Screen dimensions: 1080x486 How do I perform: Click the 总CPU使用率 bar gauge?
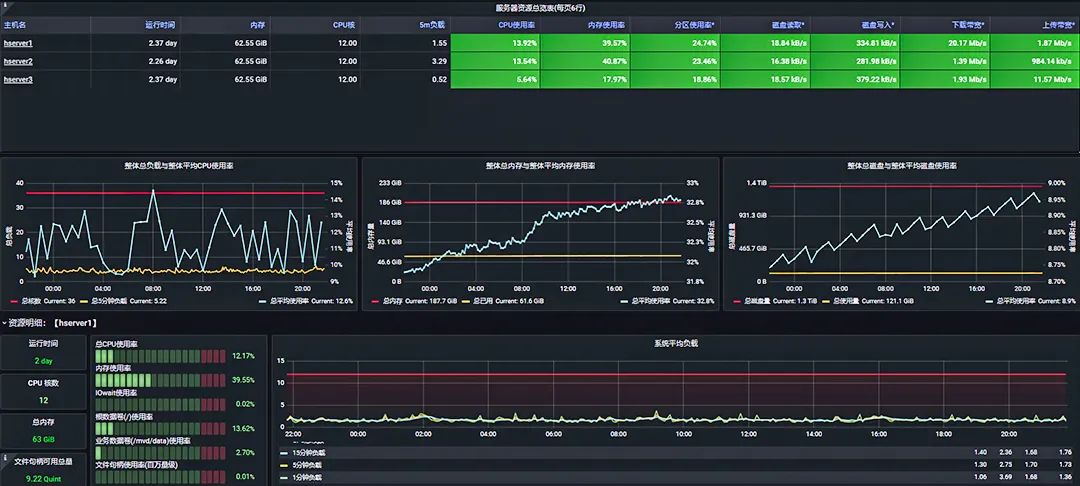(x=160, y=356)
